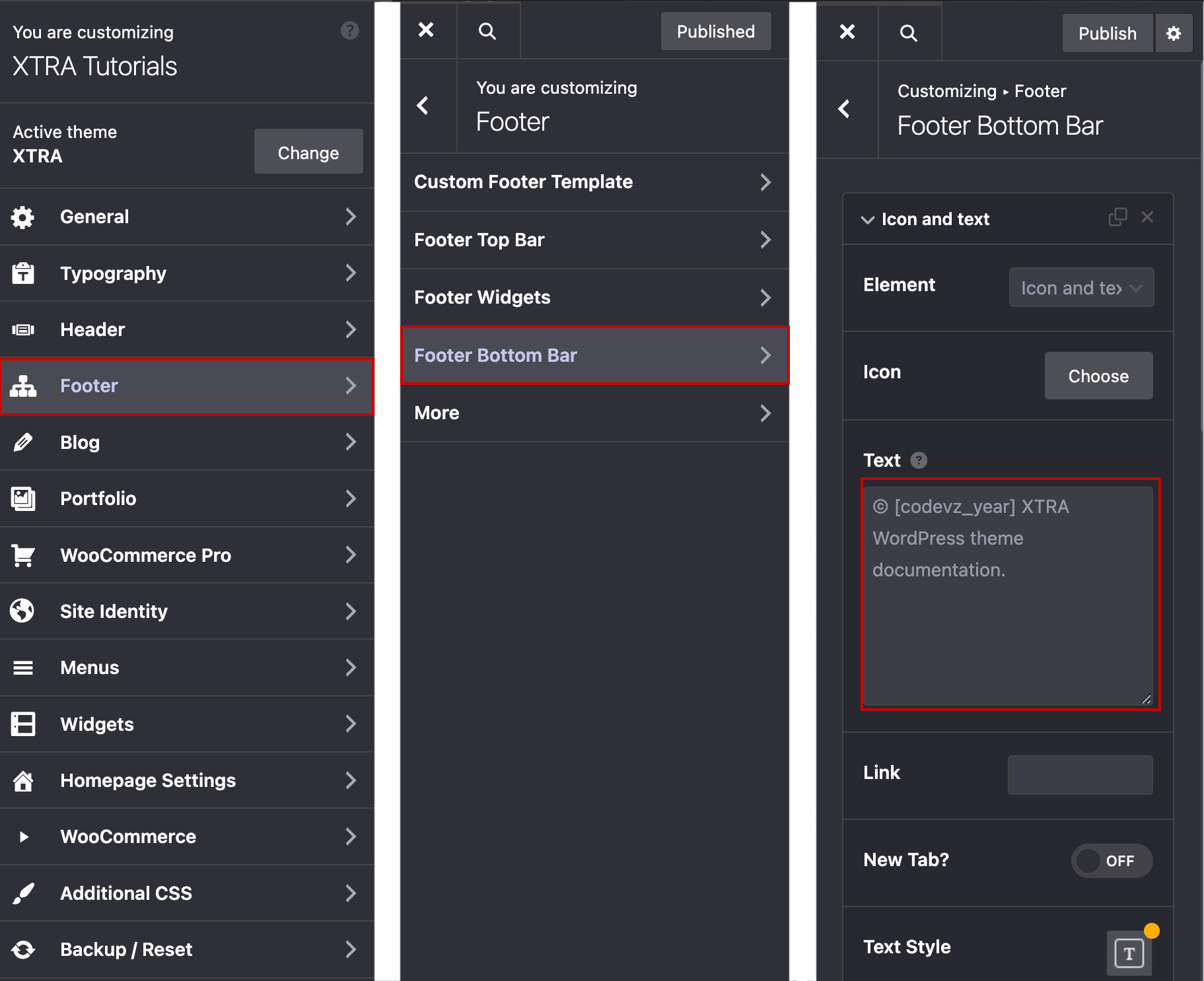1204x981 pixels.
Task: Open the Typography menu item
Action: click(x=187, y=273)
